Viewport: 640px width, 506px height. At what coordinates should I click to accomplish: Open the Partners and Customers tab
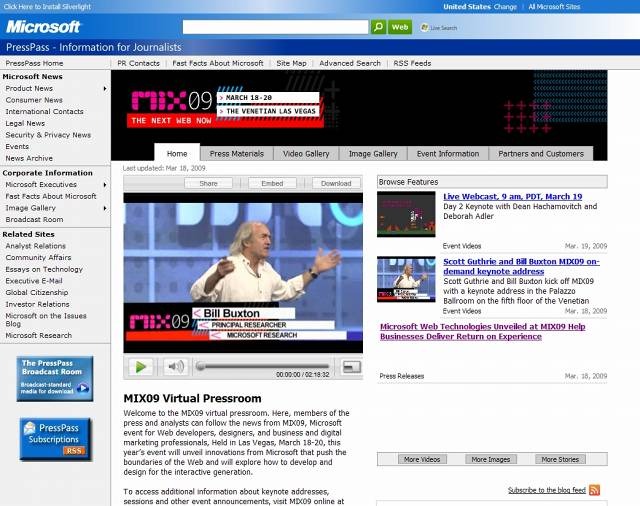click(x=541, y=153)
